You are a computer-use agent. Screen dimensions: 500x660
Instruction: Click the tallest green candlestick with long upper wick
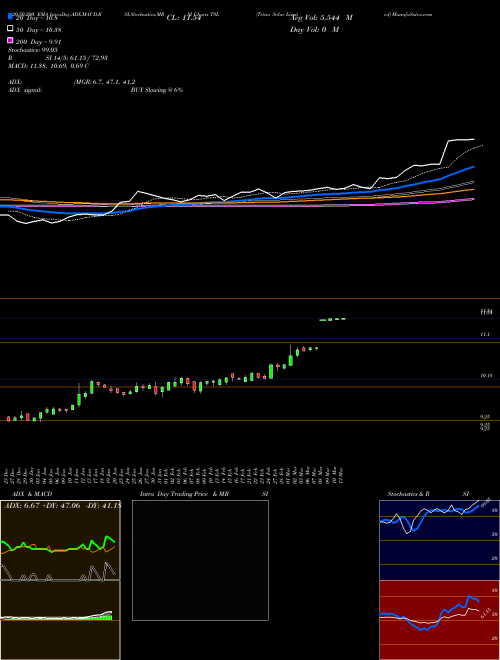click(x=290, y=356)
